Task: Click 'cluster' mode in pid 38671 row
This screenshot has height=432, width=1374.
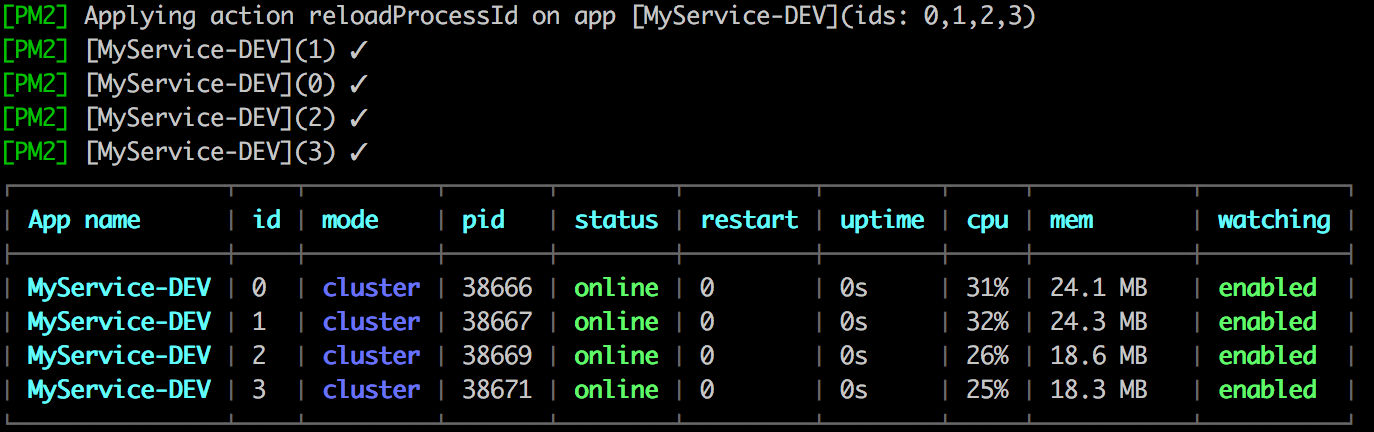Action: point(371,390)
